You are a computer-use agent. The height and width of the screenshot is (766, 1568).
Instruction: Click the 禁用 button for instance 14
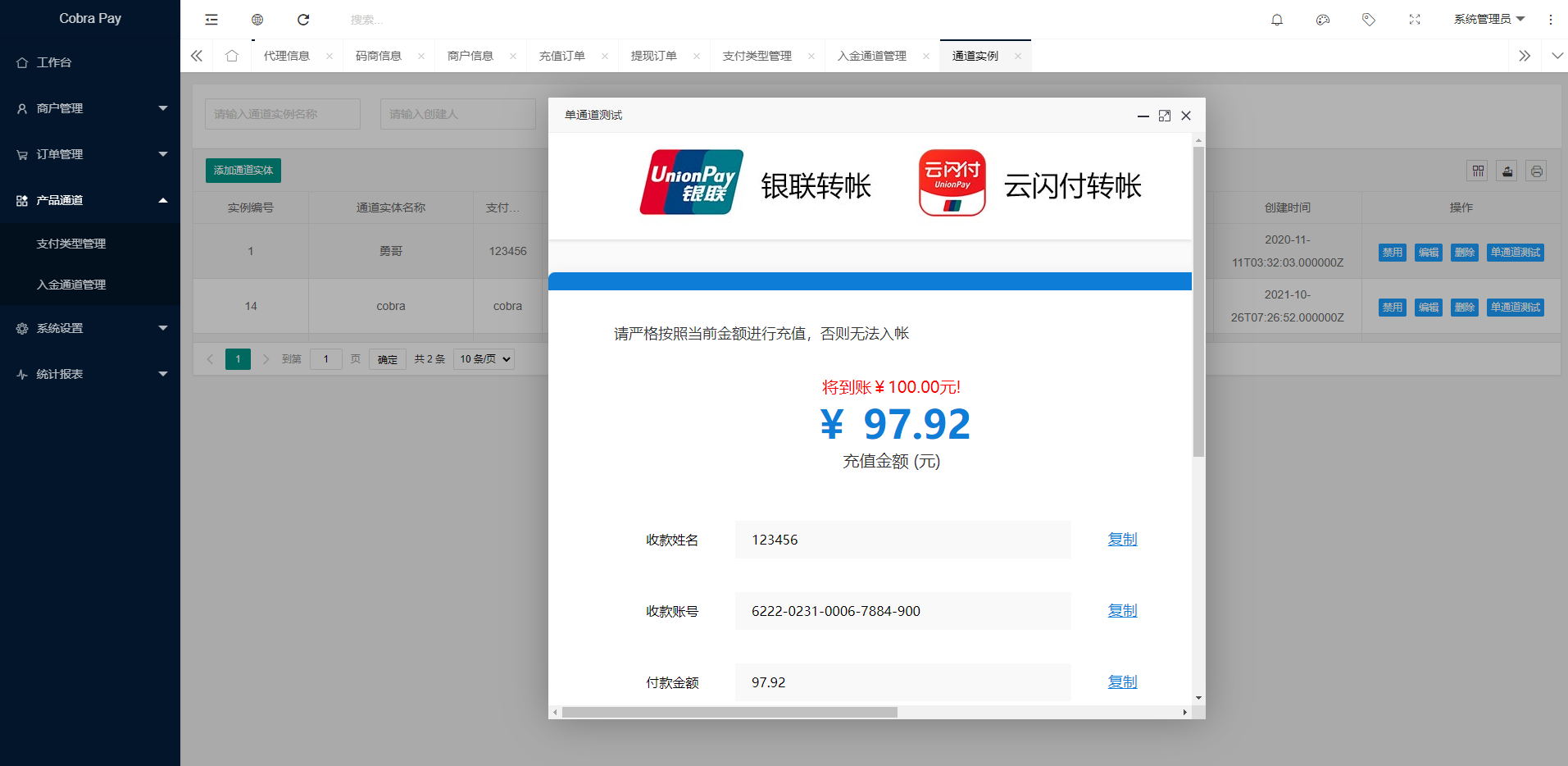1392,307
